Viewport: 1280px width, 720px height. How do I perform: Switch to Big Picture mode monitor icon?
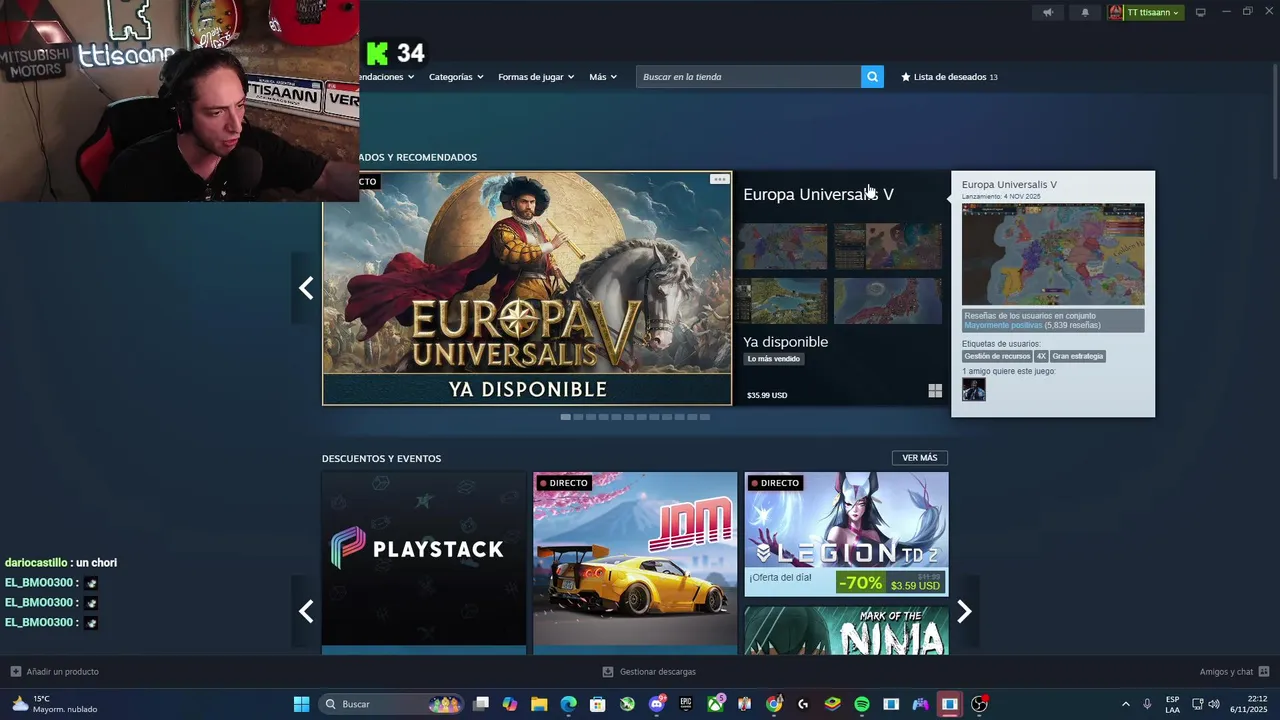[x=1201, y=12]
